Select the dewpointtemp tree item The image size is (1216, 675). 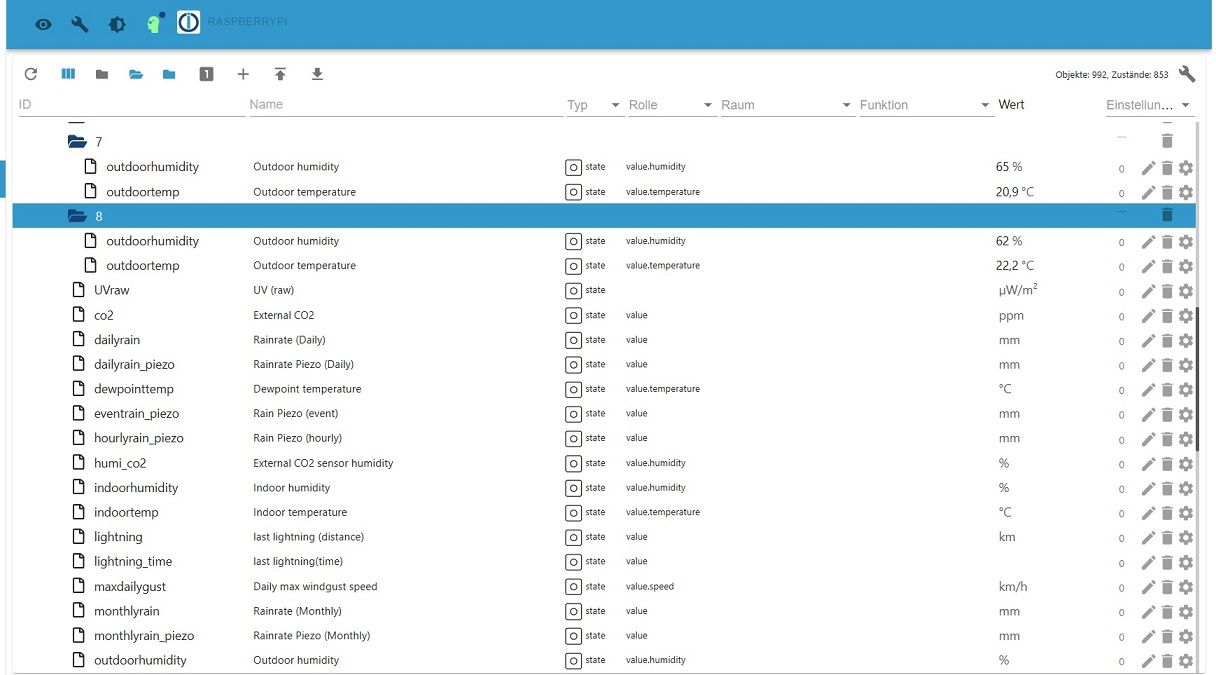tap(133, 389)
